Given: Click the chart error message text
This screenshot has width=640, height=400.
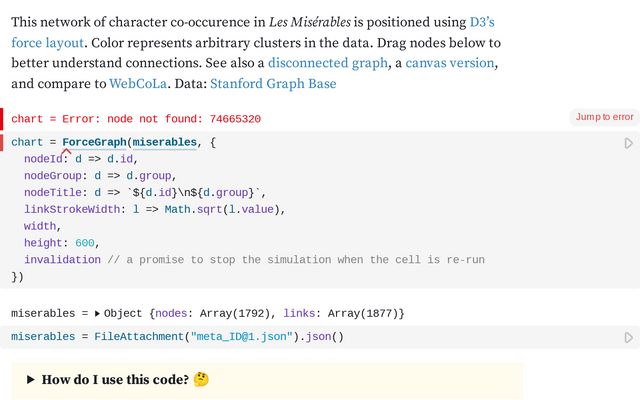Looking at the screenshot, I should (x=136, y=119).
